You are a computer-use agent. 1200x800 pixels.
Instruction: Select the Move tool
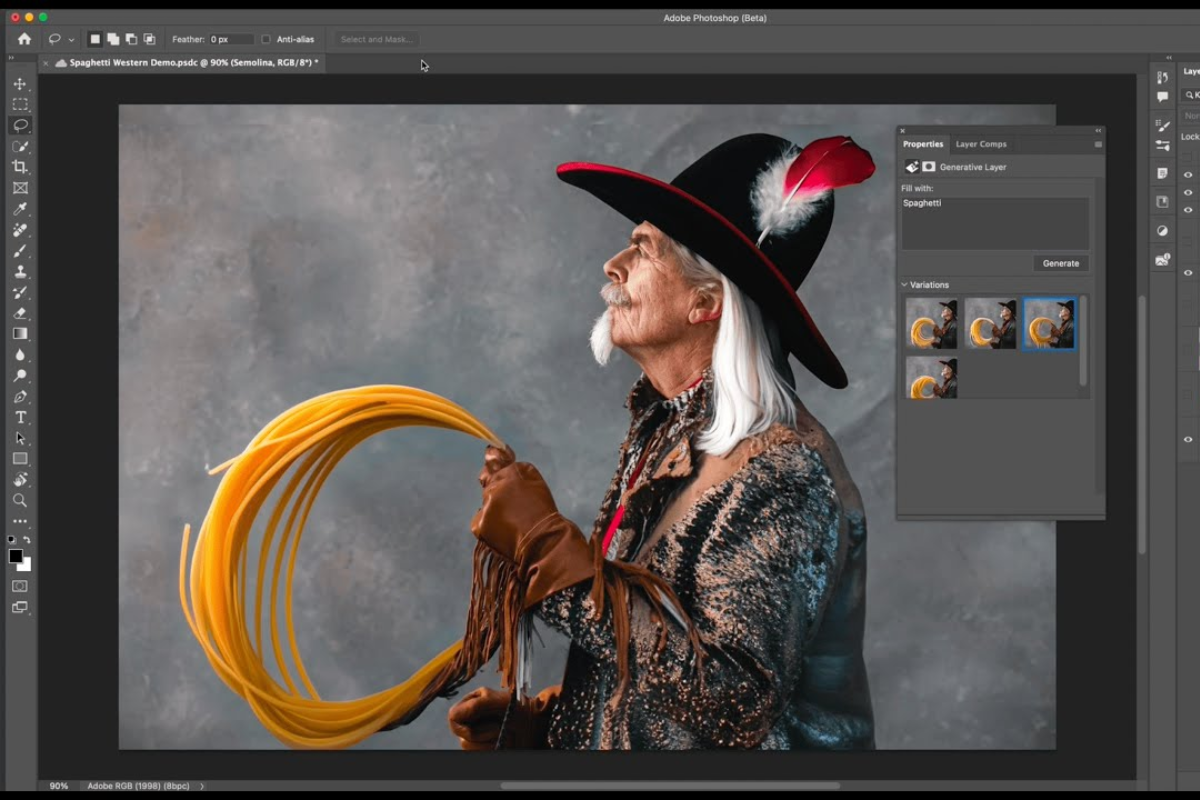coord(20,84)
